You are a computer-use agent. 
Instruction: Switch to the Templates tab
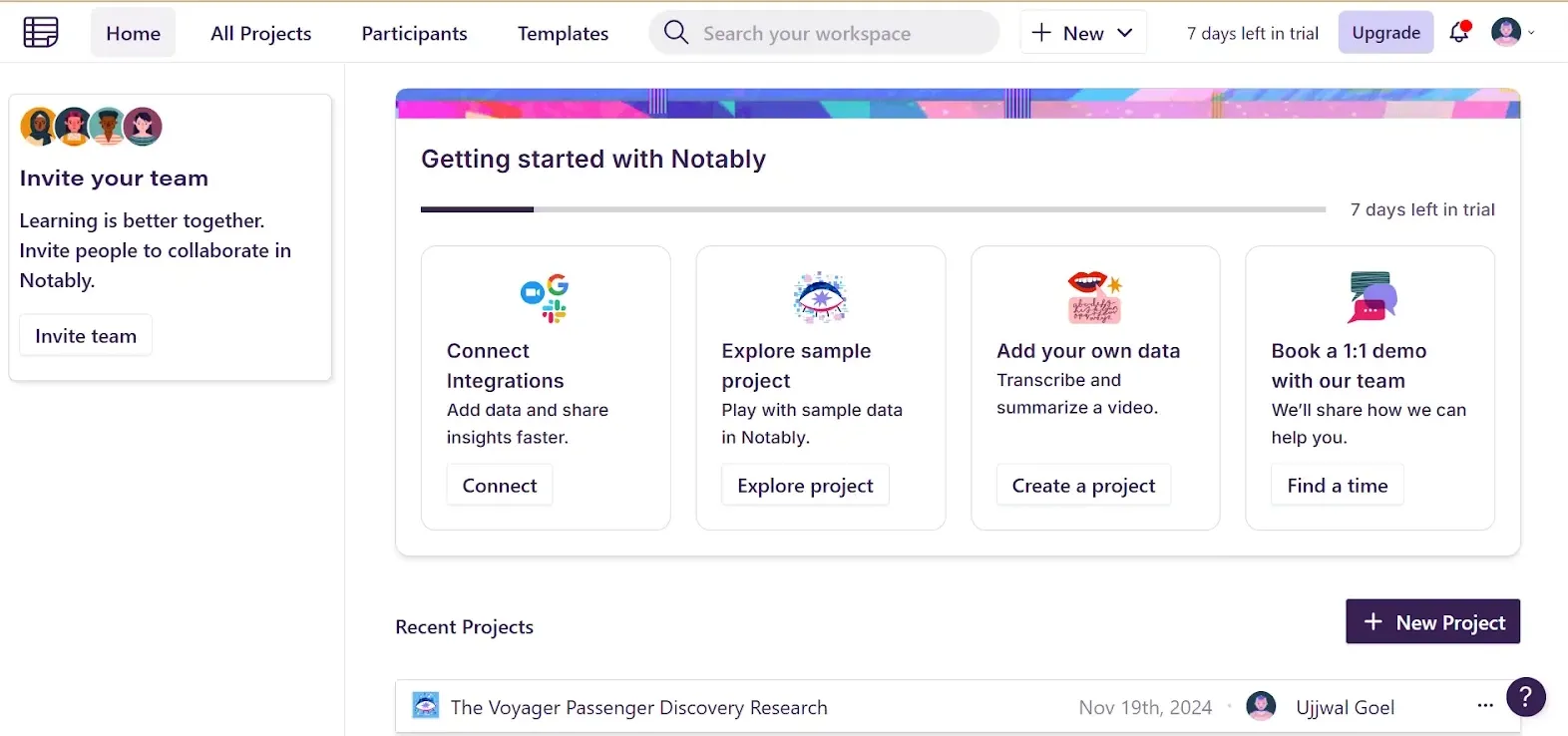[x=563, y=33]
